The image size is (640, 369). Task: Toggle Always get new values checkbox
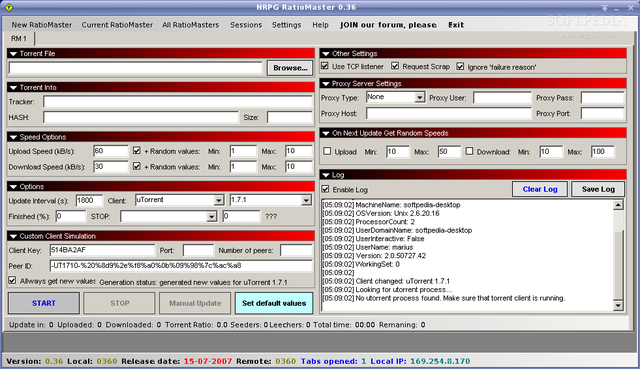12,281
